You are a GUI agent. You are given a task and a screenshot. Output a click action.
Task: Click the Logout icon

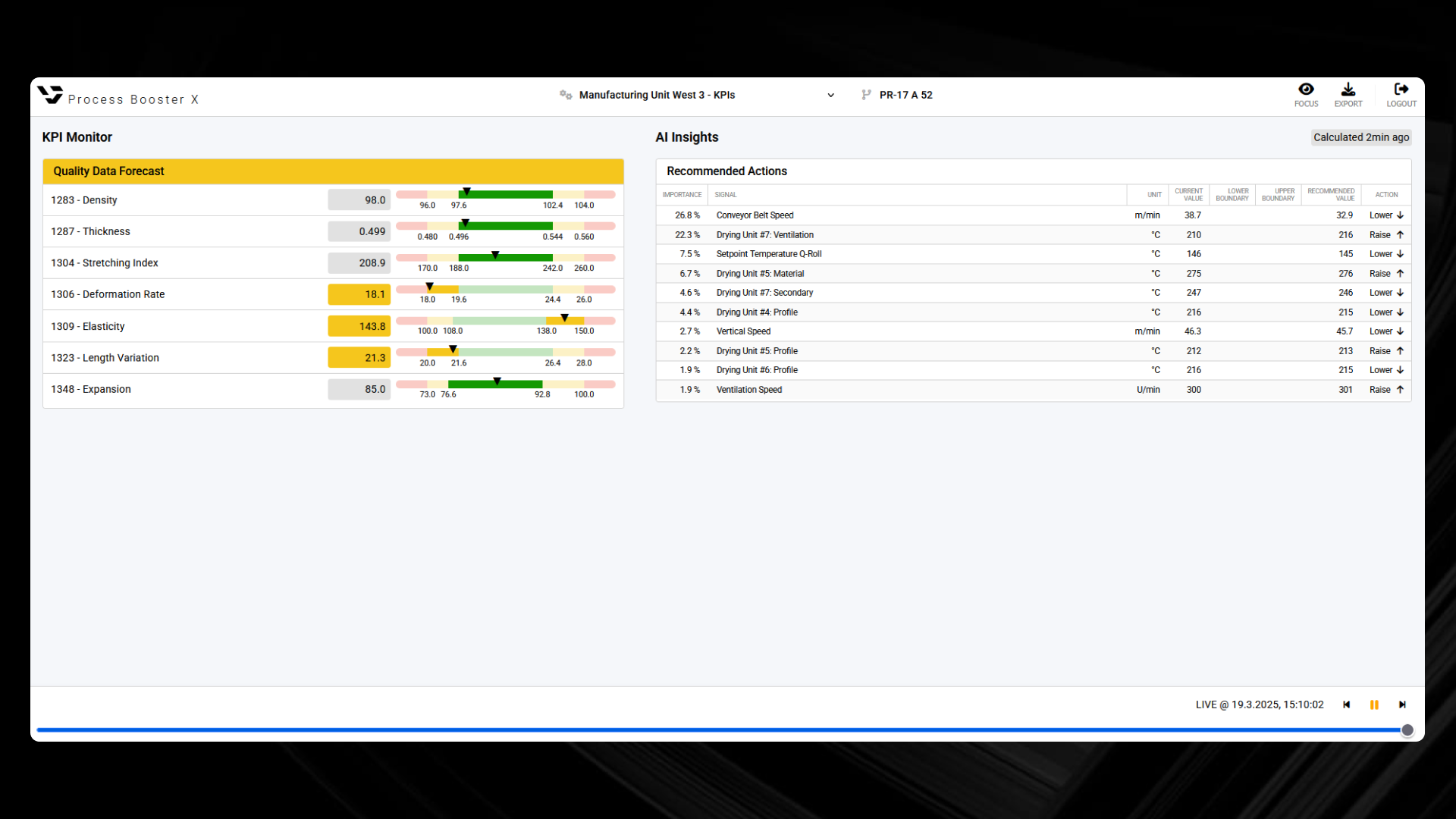(1401, 89)
